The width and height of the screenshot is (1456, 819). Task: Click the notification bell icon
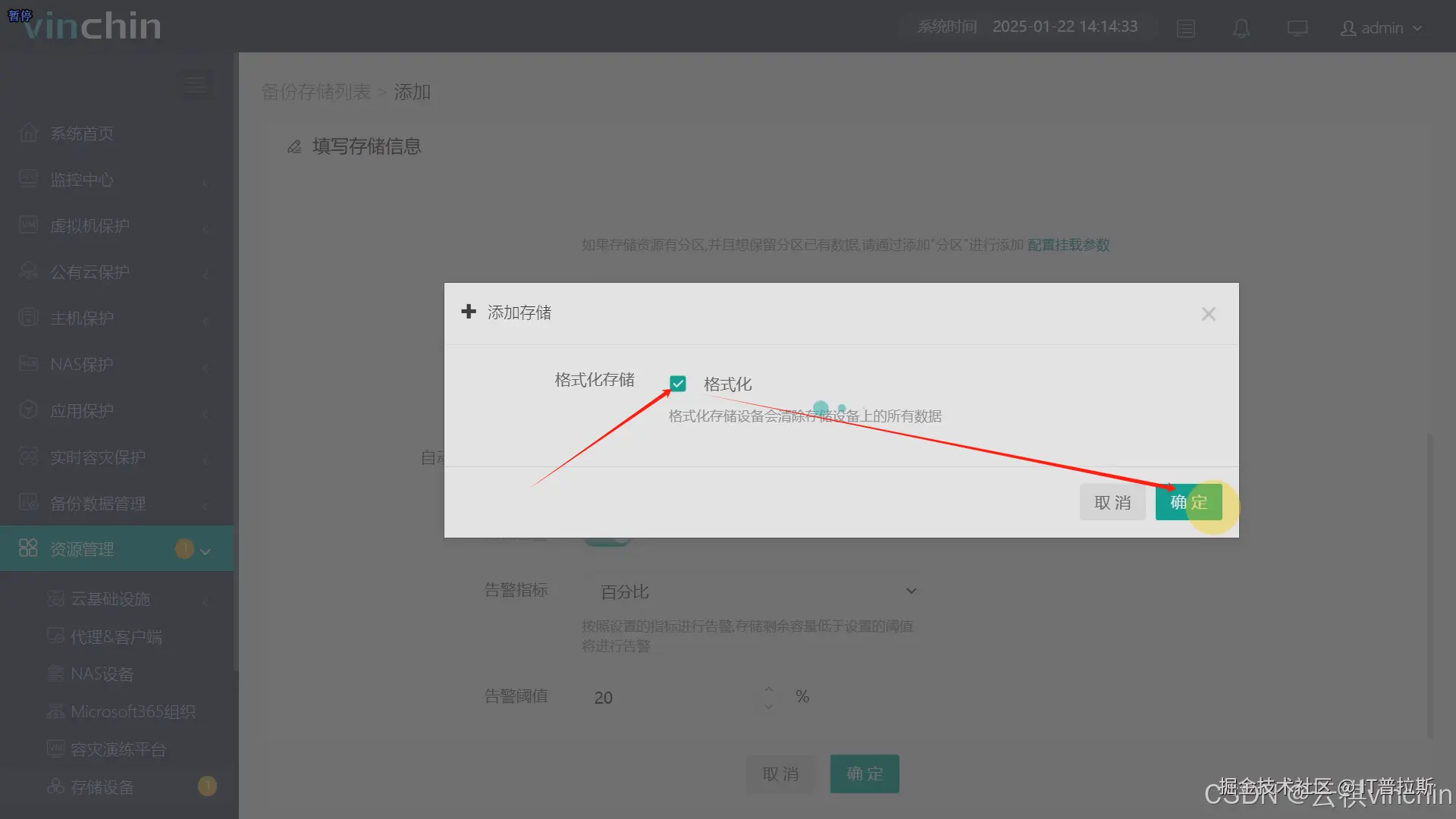(1241, 29)
